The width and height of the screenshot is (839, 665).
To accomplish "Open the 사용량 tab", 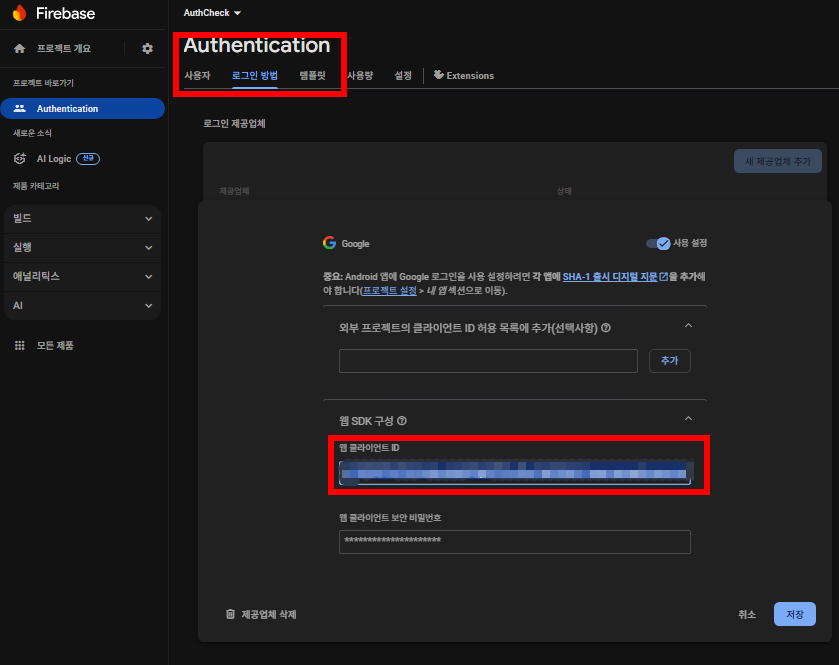I will coord(360,75).
